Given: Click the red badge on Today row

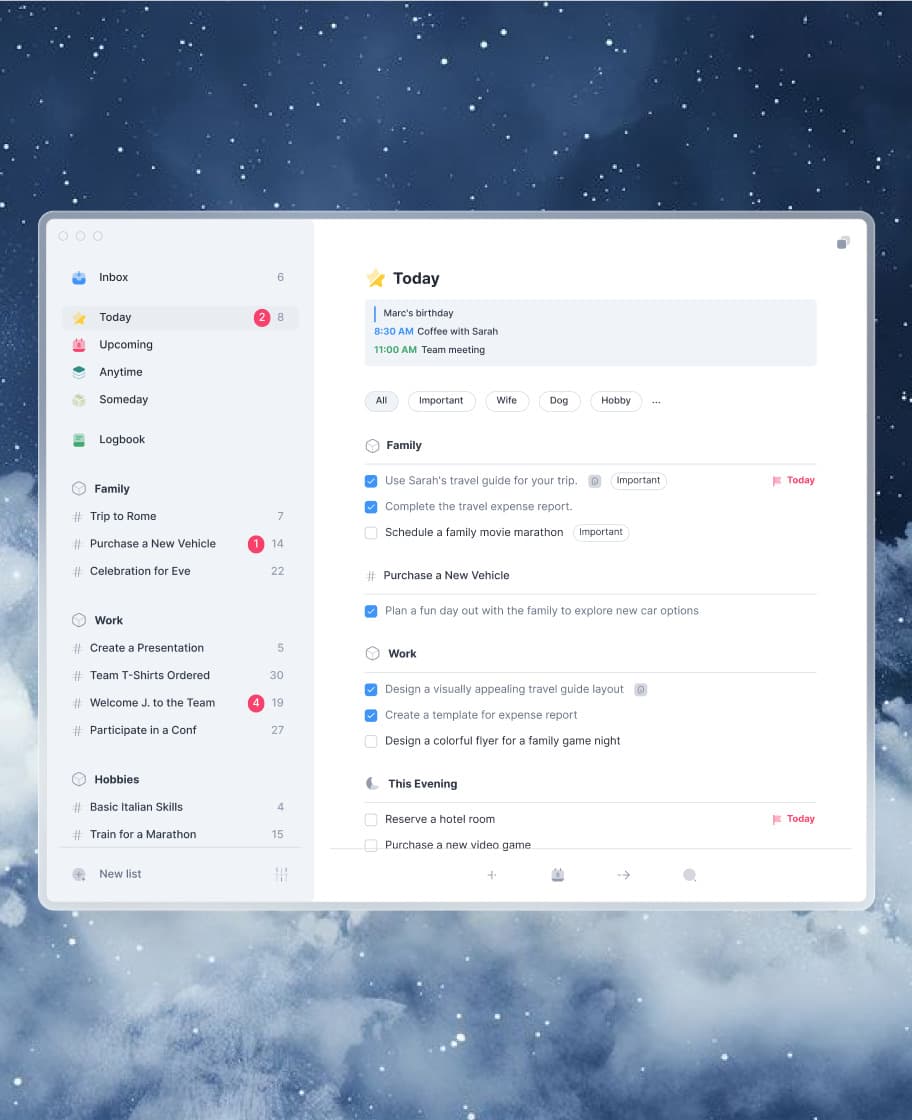Looking at the screenshot, I should [262, 318].
